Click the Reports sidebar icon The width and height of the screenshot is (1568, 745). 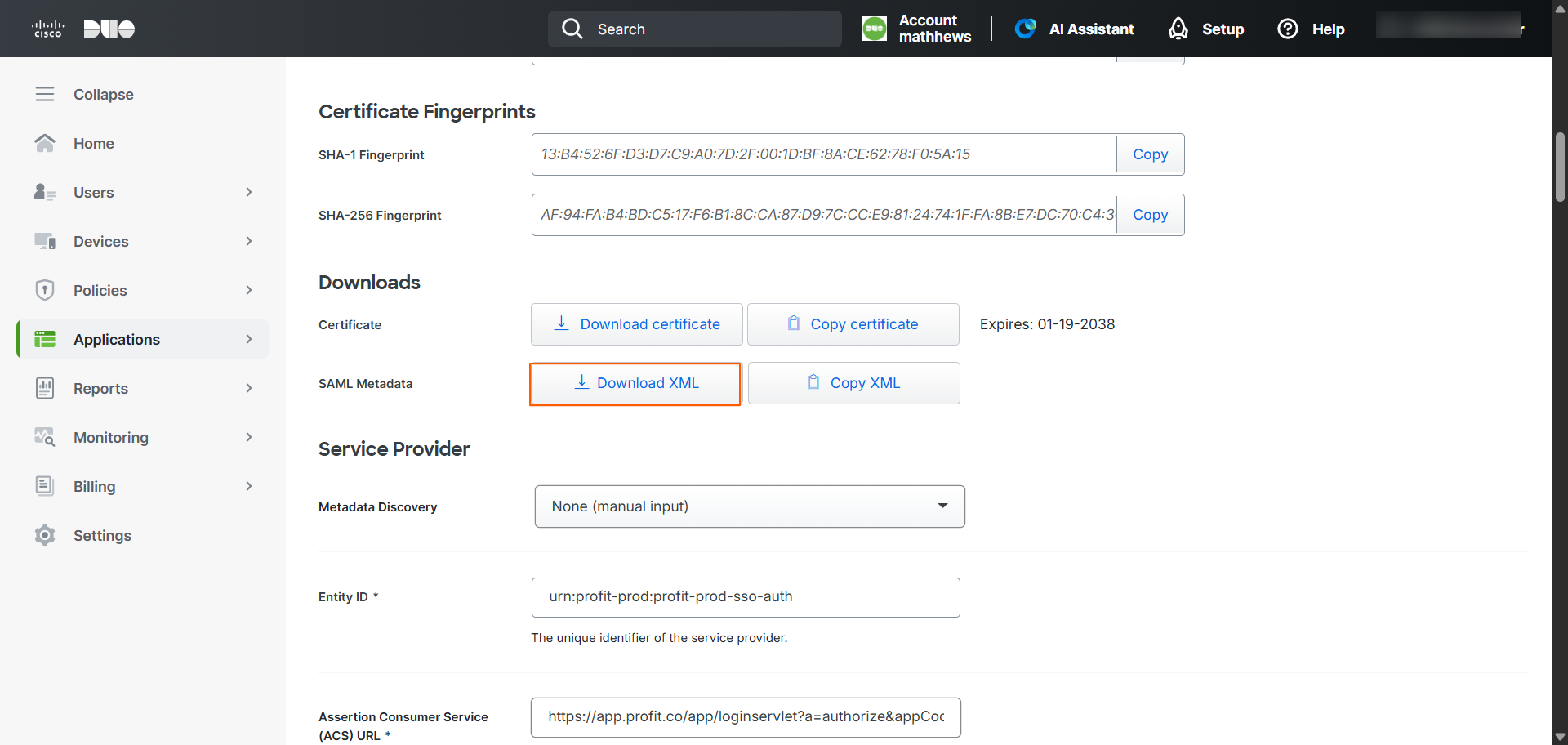pos(45,388)
